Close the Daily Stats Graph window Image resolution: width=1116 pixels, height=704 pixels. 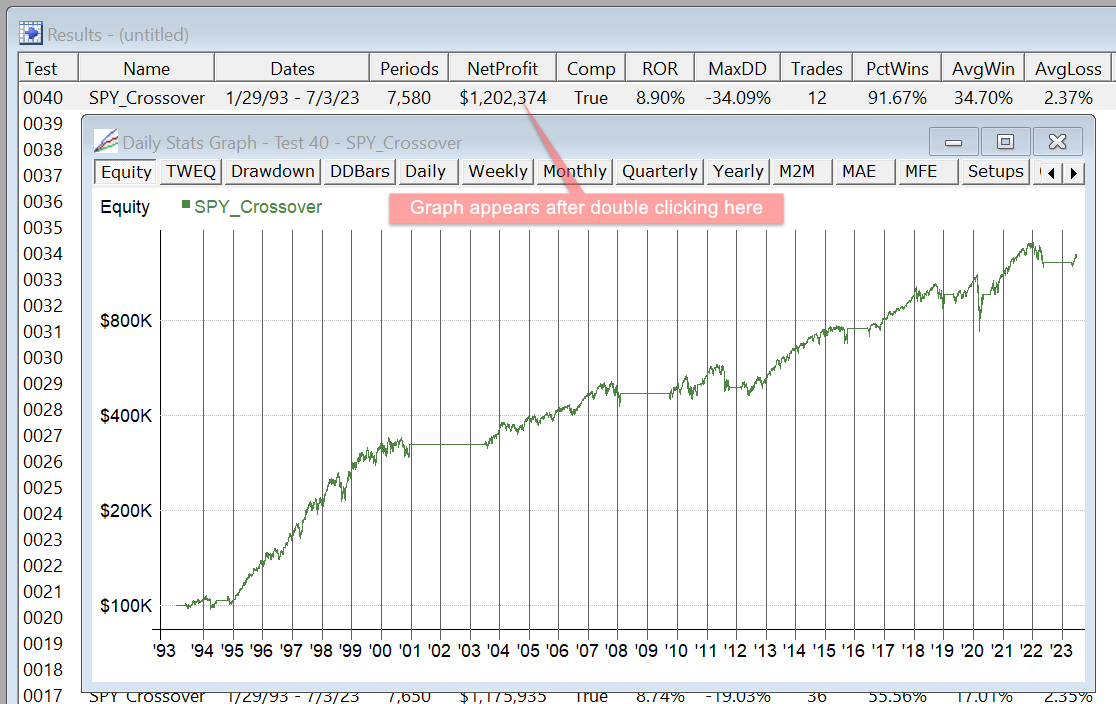click(1057, 141)
